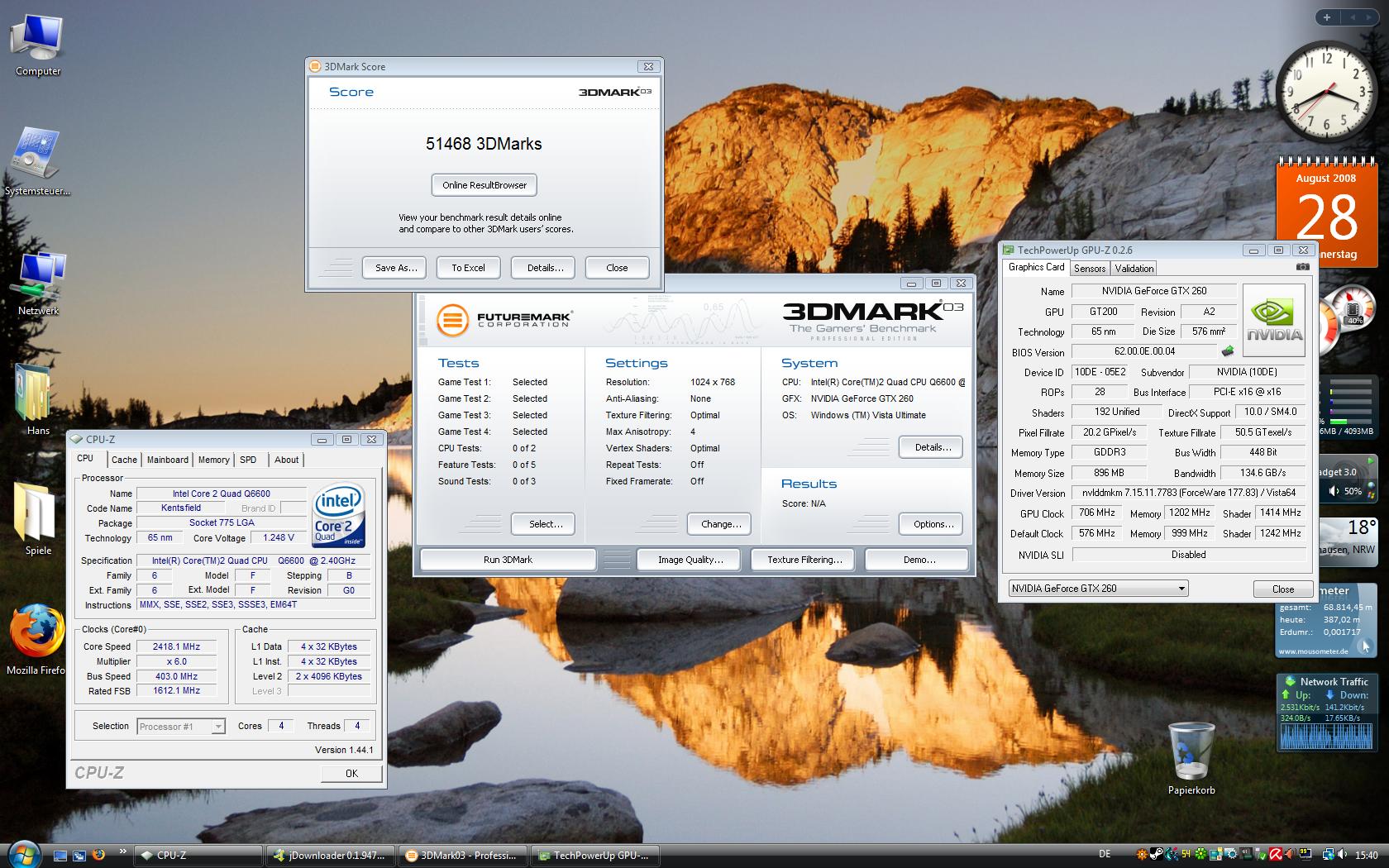Image resolution: width=1389 pixels, height=868 pixels.
Task: Open the Hans folder icon
Action: (38, 400)
